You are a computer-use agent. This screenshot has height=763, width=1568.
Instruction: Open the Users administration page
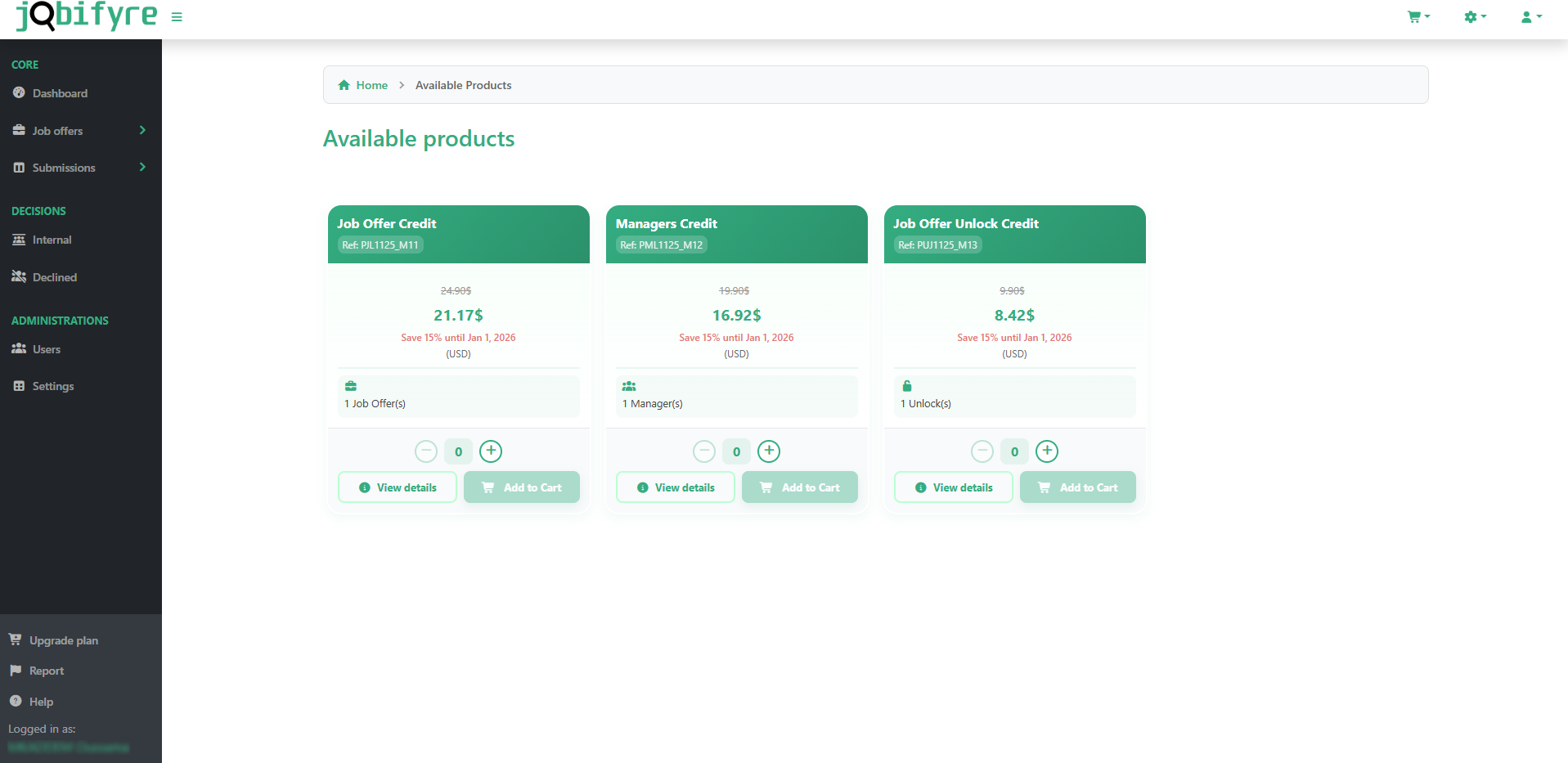45,349
